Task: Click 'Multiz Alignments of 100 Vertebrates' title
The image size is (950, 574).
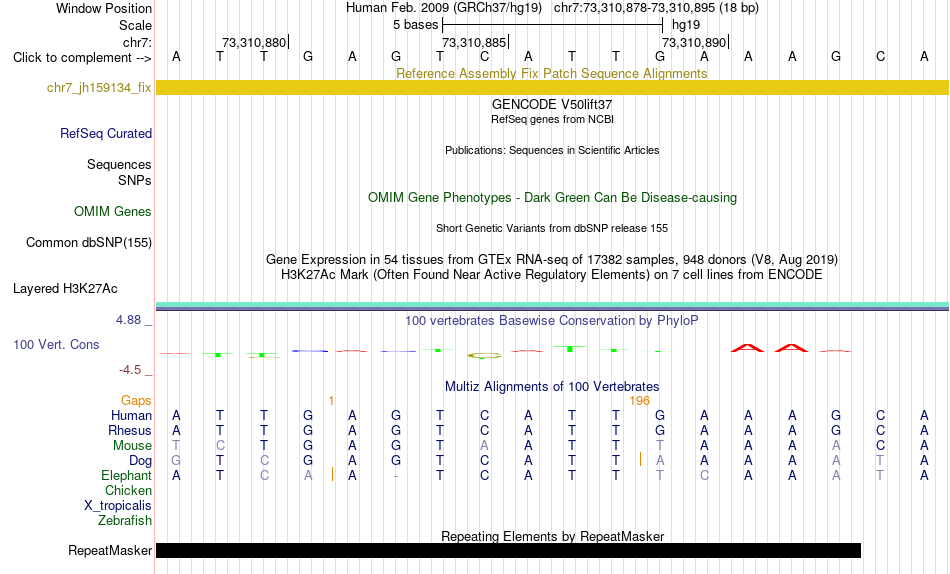Action: tap(552, 387)
